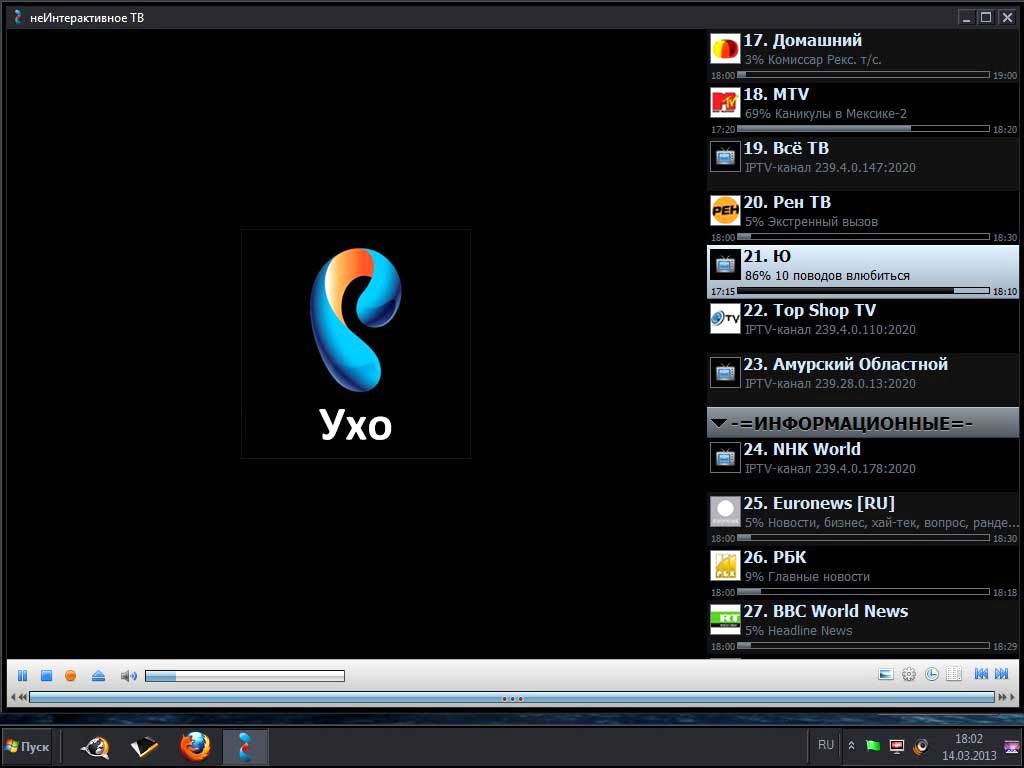Switch to previous channel button

point(981,674)
